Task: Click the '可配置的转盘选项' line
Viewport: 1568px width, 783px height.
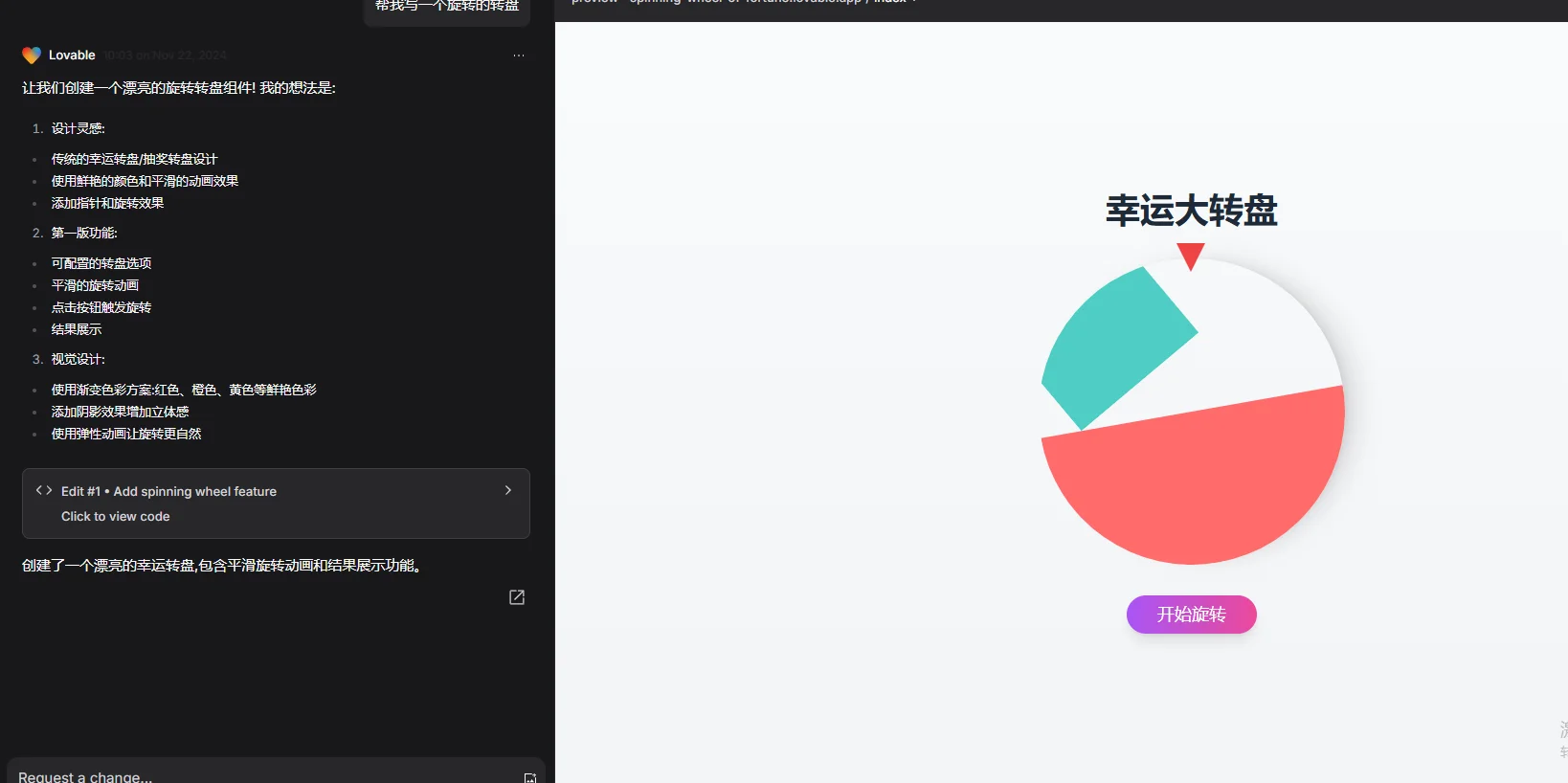Action: click(101, 263)
